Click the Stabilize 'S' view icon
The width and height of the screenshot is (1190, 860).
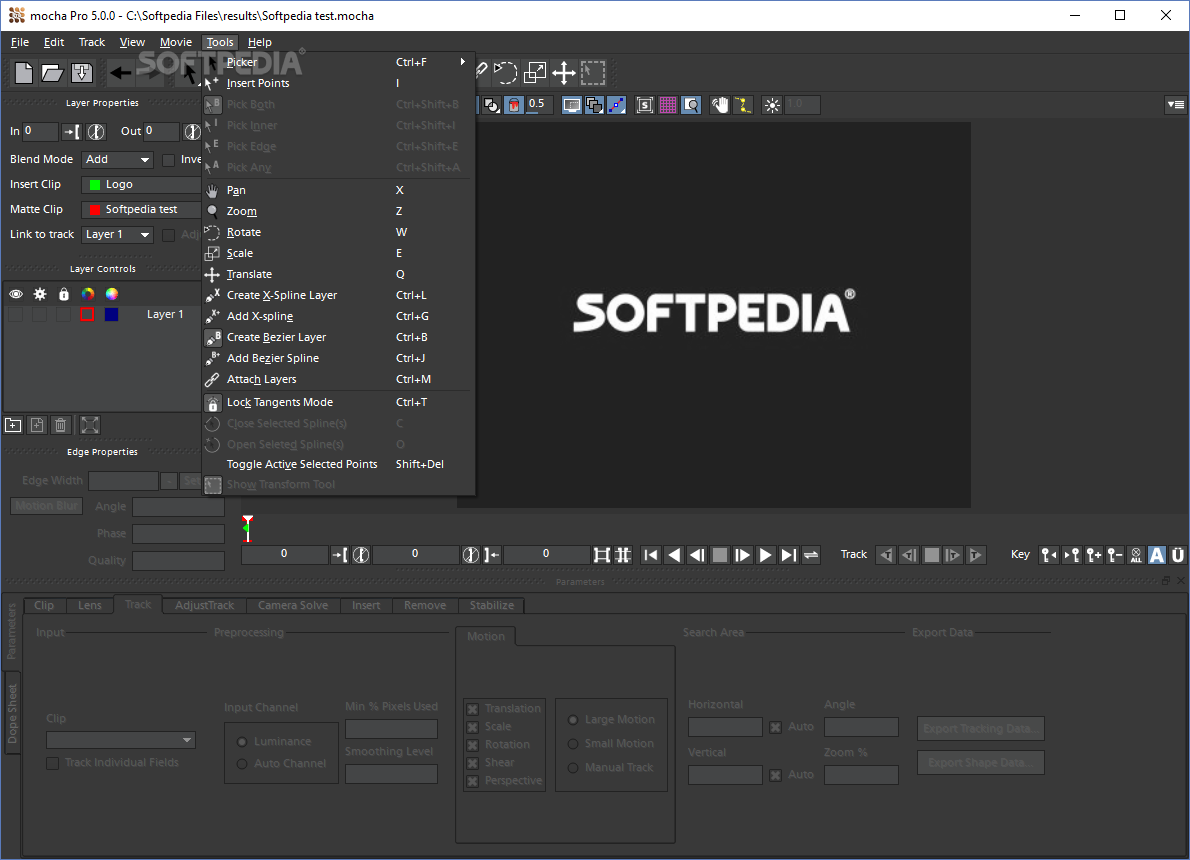(x=645, y=105)
